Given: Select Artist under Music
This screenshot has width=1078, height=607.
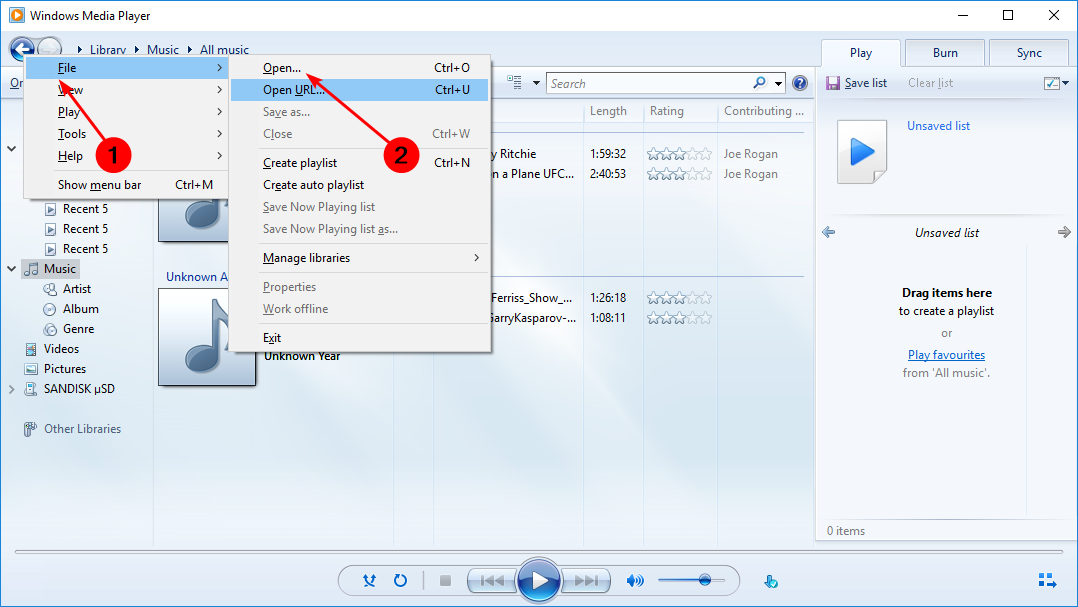Looking at the screenshot, I should pos(76,289).
